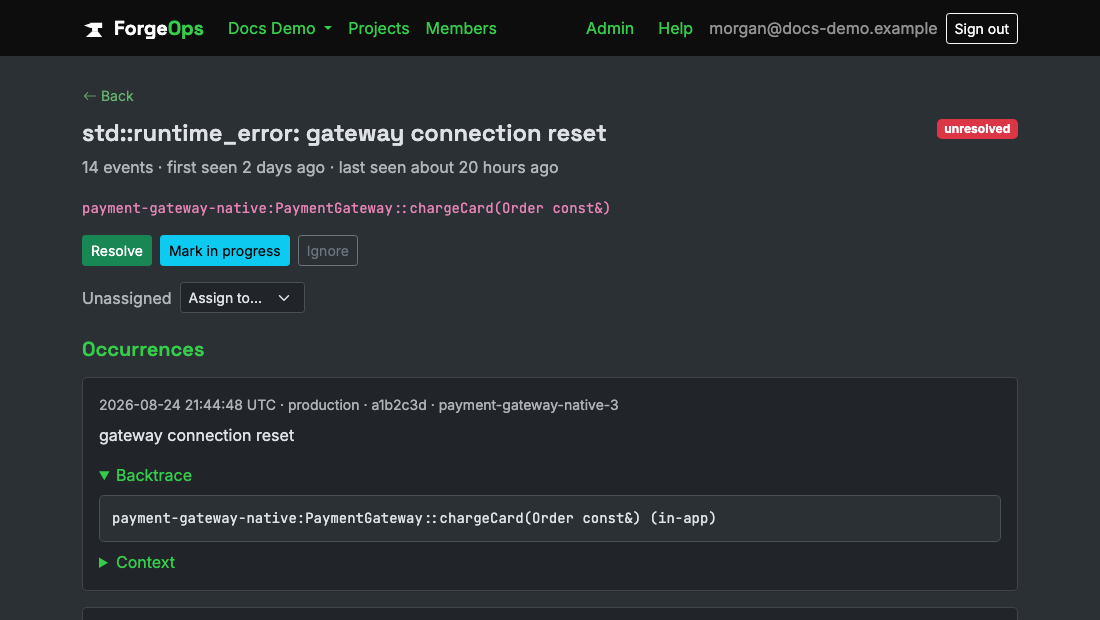Click the issue title std::runtime_error heading
This screenshot has width=1100, height=620.
coord(344,133)
